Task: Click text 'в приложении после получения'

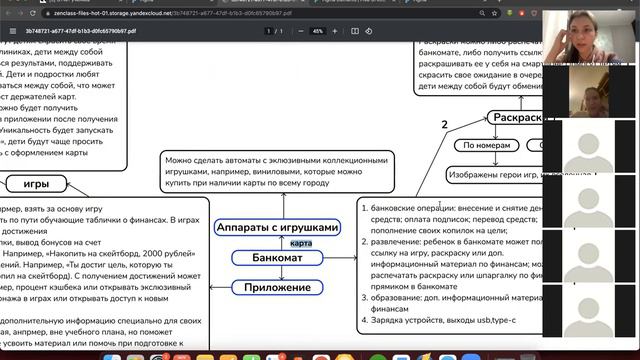Action: (x=59, y=119)
